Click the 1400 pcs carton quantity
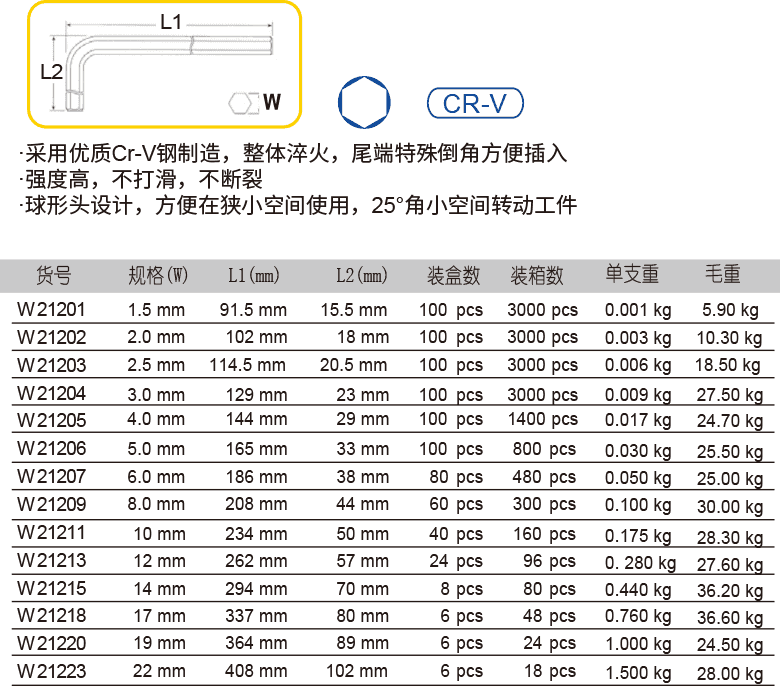 543,419
